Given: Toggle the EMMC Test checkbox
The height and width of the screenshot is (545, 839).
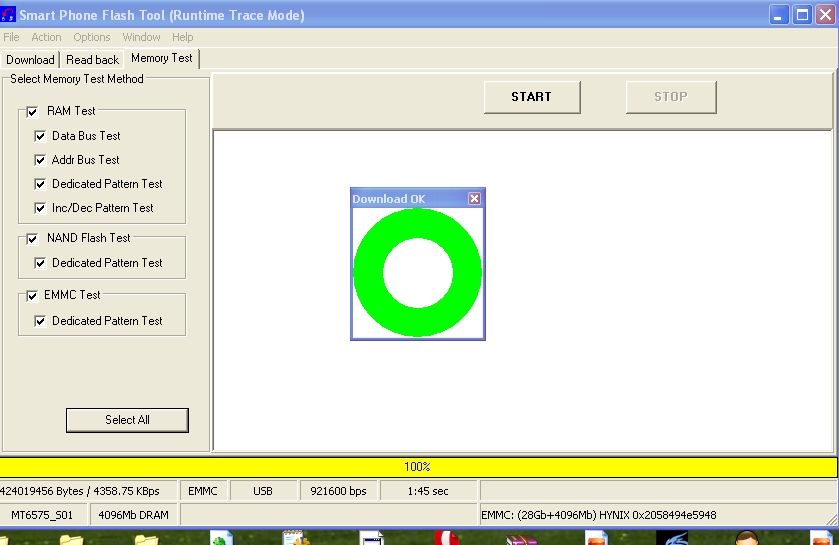Looking at the screenshot, I should (32, 296).
